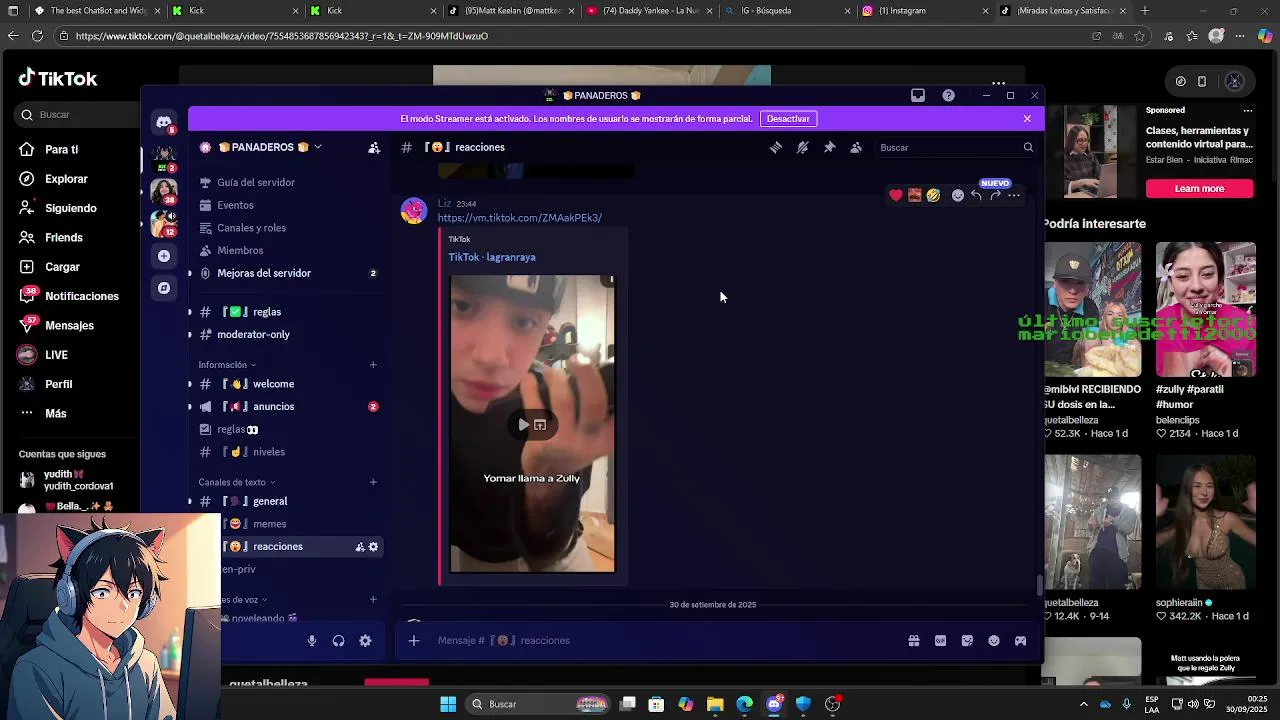The width and height of the screenshot is (1280, 720).
Task: Select the welcome channel
Action: point(286,384)
